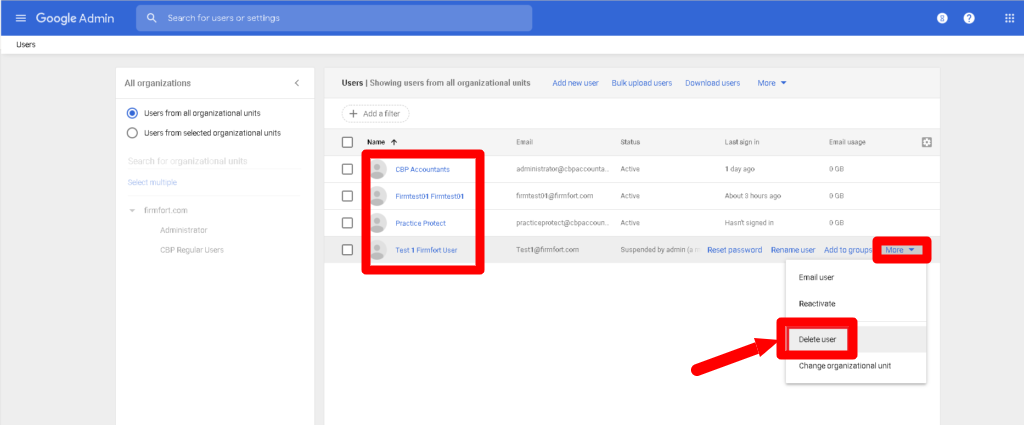The height and width of the screenshot is (425, 1024).
Task: Click firmtest01@firmfort.com email cell
Action: click(554, 196)
